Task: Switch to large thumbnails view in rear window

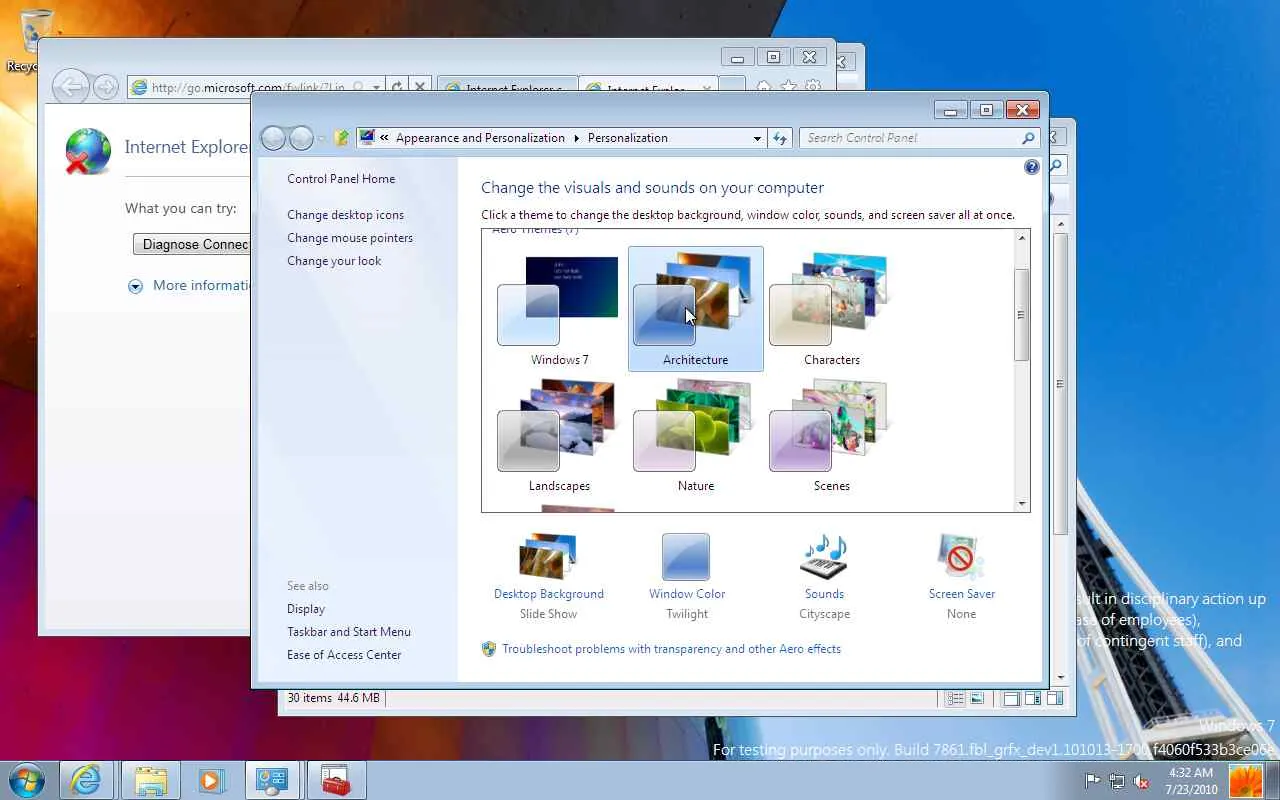Action: tap(977, 699)
